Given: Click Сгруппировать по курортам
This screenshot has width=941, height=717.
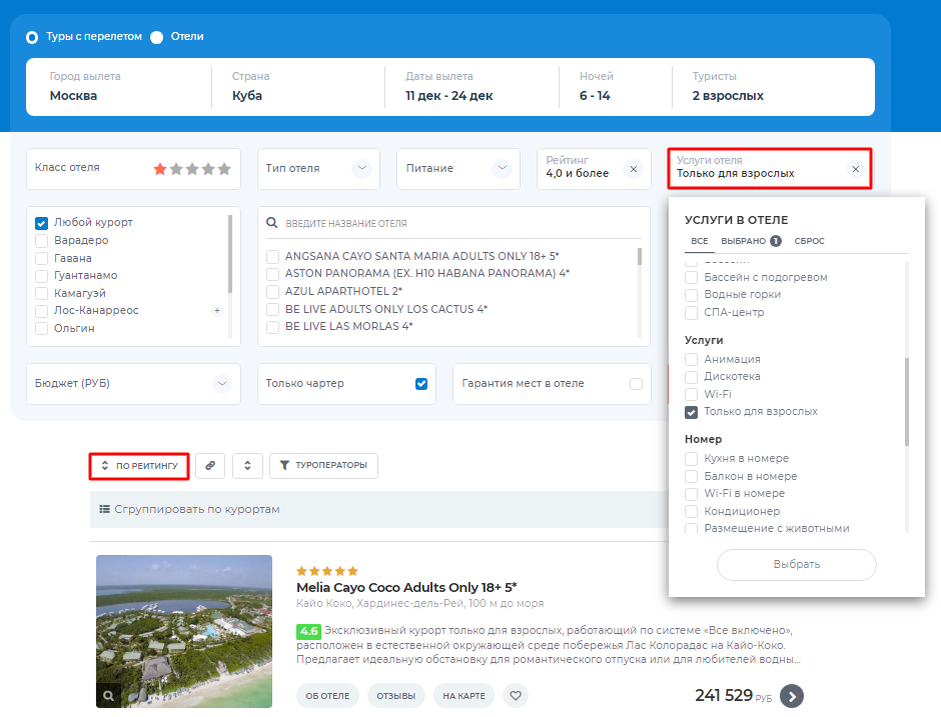Looking at the screenshot, I should coord(197,509).
